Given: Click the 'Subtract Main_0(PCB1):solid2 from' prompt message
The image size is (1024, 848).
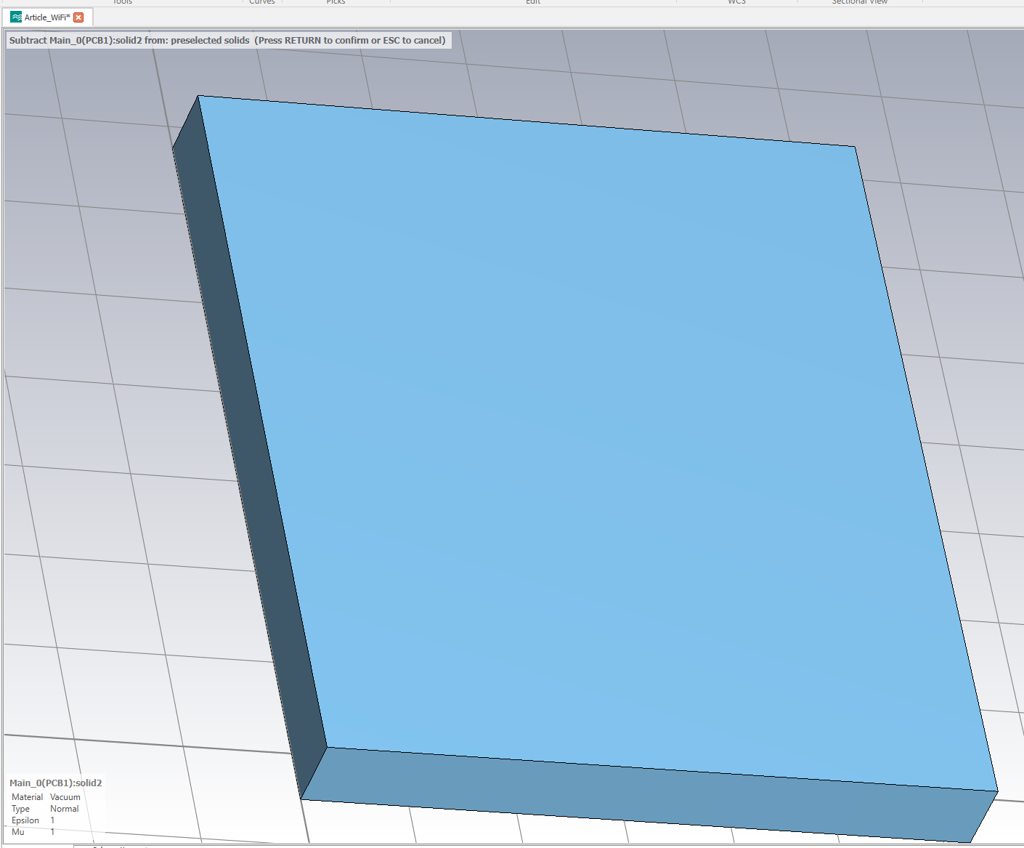Looking at the screenshot, I should click(227, 41).
